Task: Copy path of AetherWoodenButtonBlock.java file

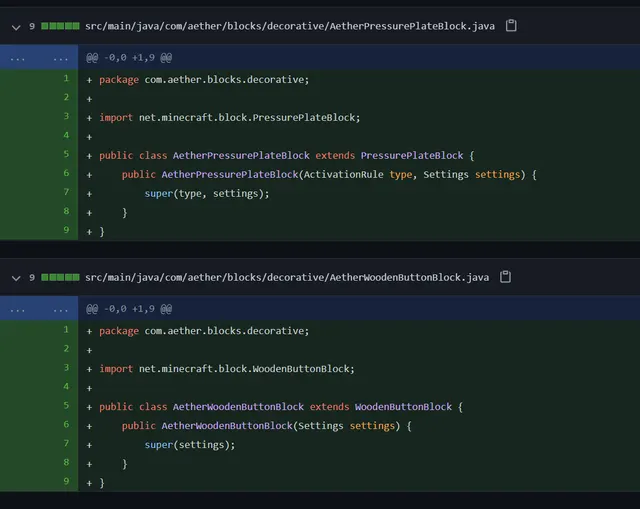Action: [x=505, y=277]
